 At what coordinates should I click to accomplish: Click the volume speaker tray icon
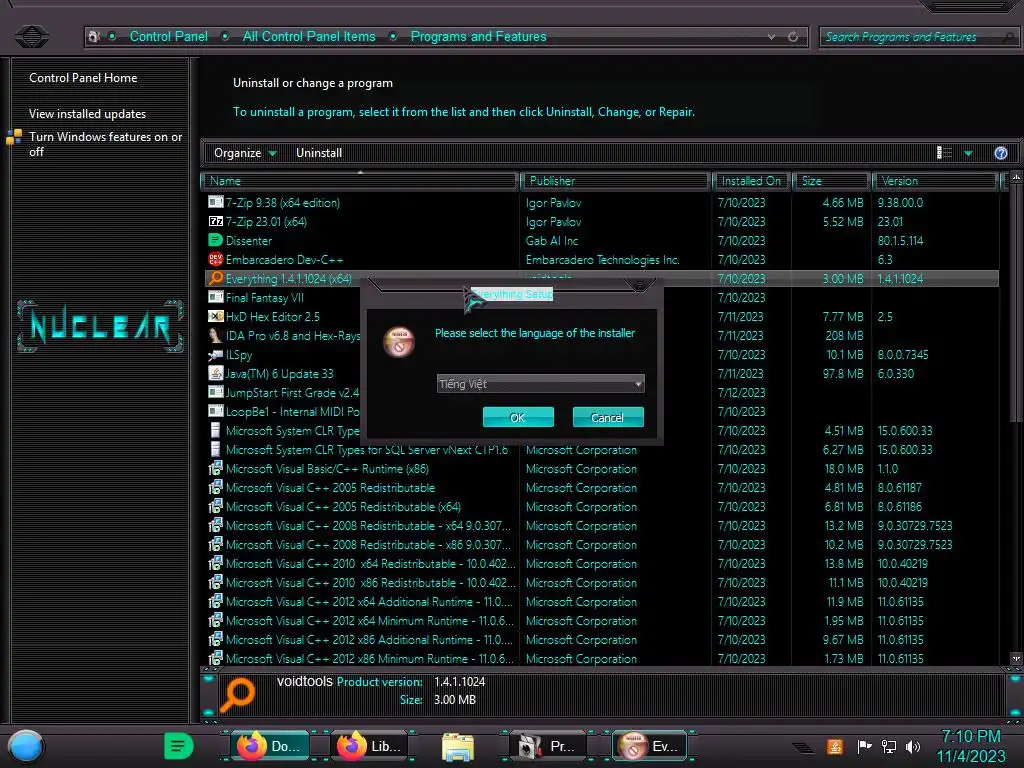click(x=913, y=746)
